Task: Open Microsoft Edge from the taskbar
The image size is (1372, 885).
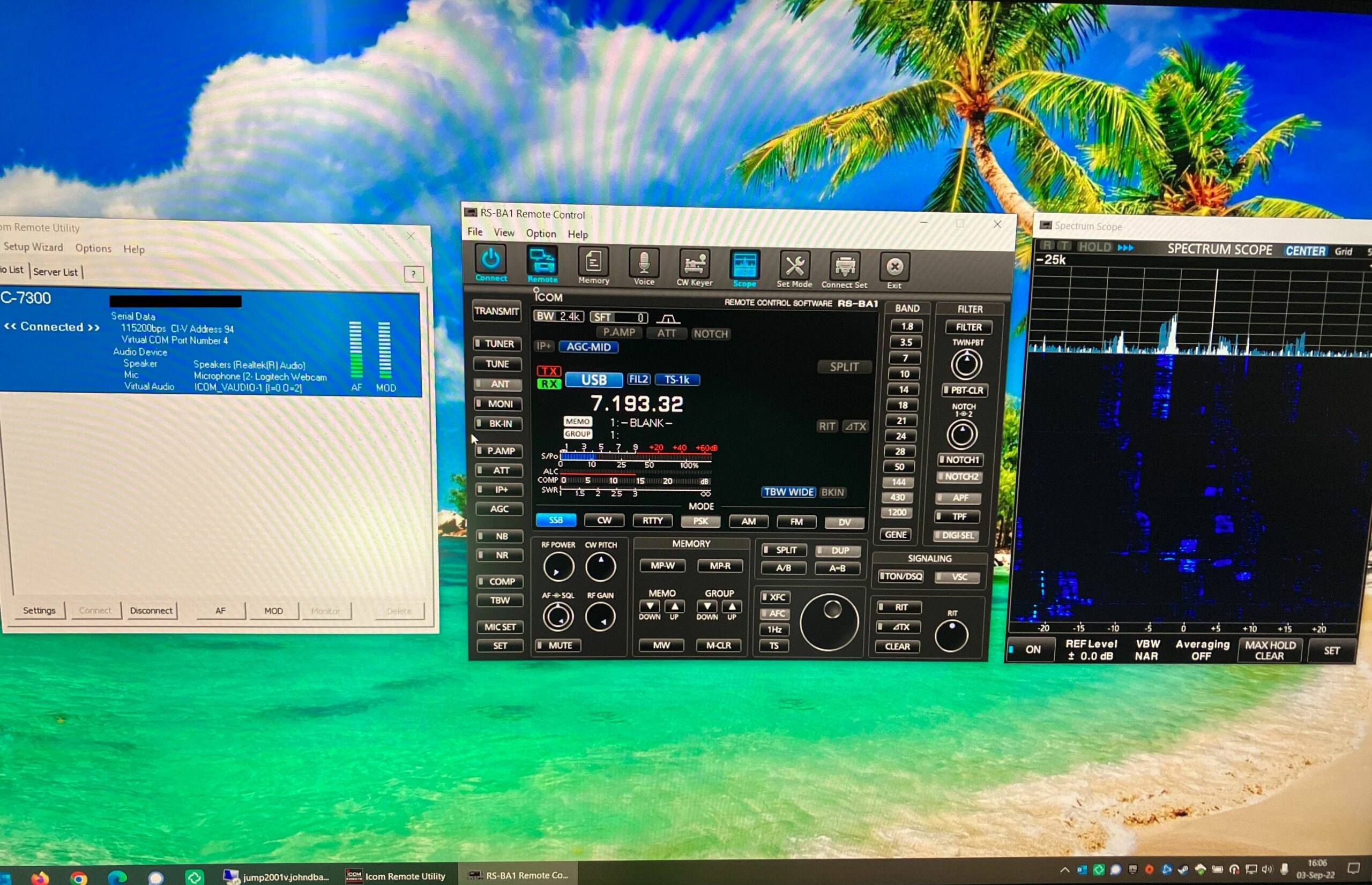Action: [117, 877]
